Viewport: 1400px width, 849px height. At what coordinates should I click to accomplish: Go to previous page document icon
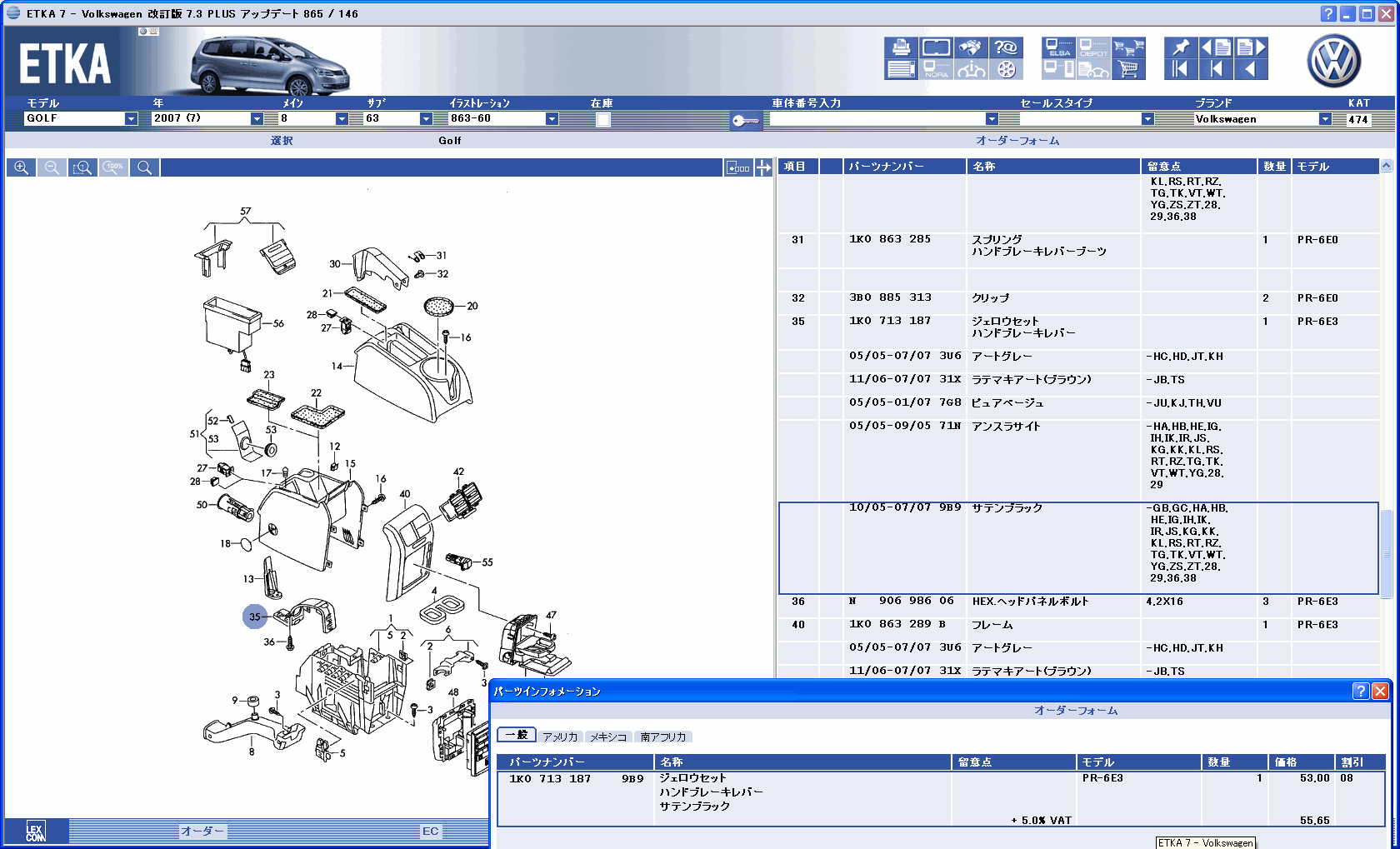[x=1216, y=47]
